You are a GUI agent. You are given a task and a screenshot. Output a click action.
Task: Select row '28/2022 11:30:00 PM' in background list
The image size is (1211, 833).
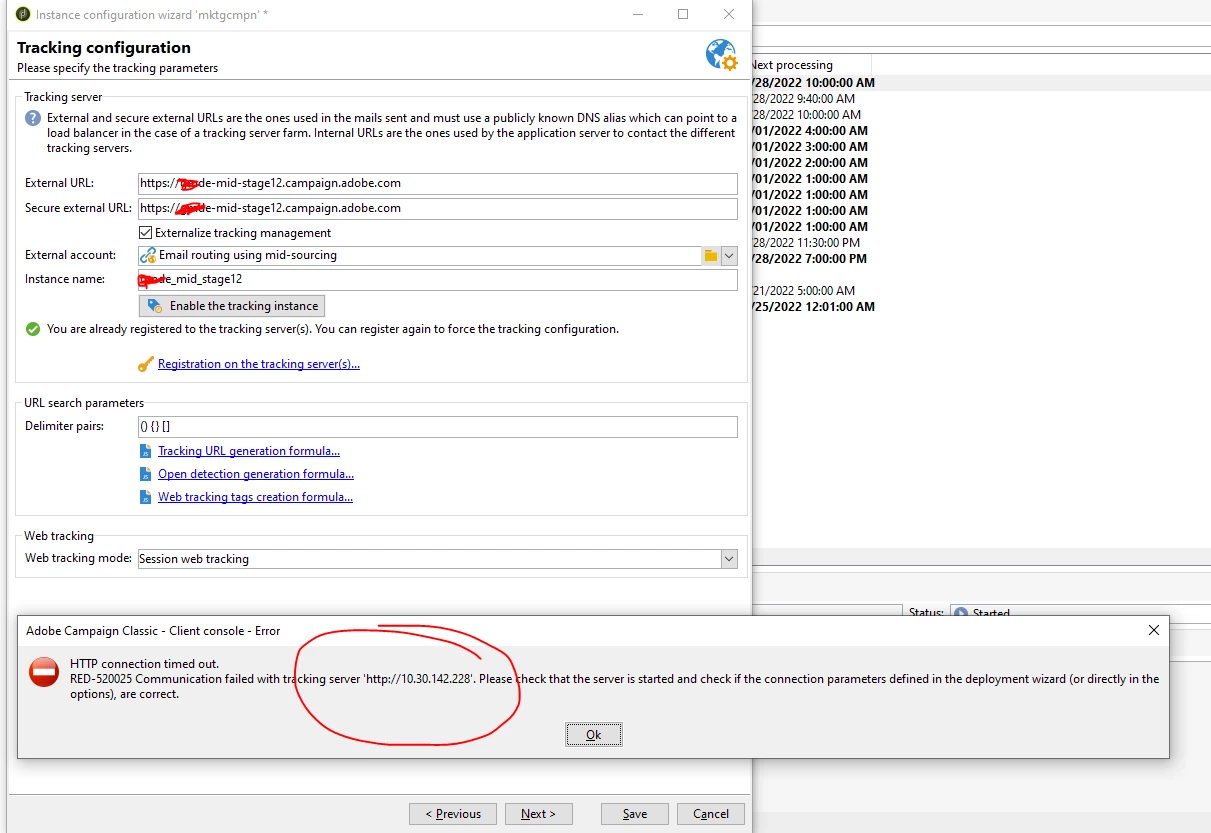pos(981,243)
